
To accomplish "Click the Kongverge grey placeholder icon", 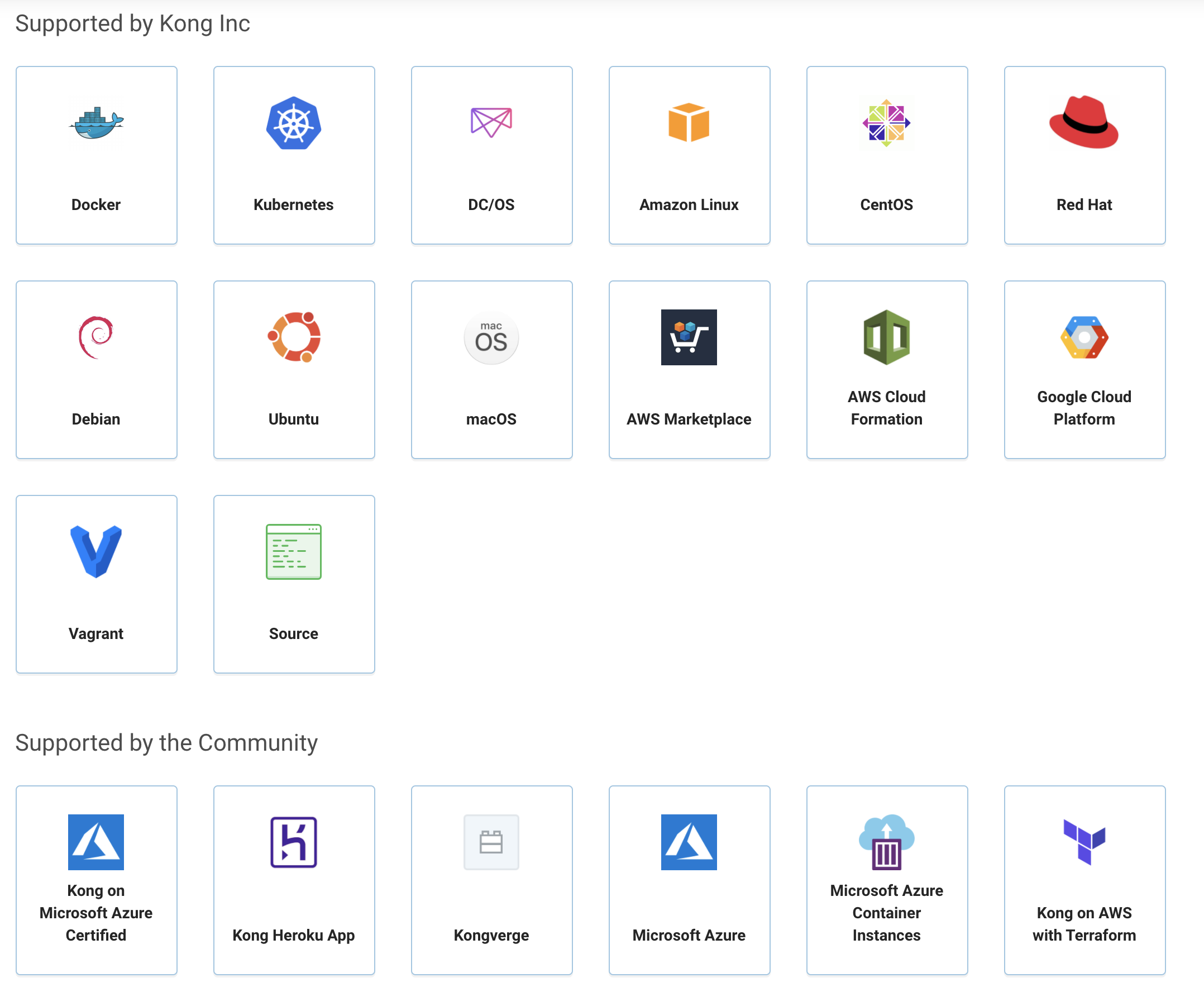I will pyautogui.click(x=491, y=842).
